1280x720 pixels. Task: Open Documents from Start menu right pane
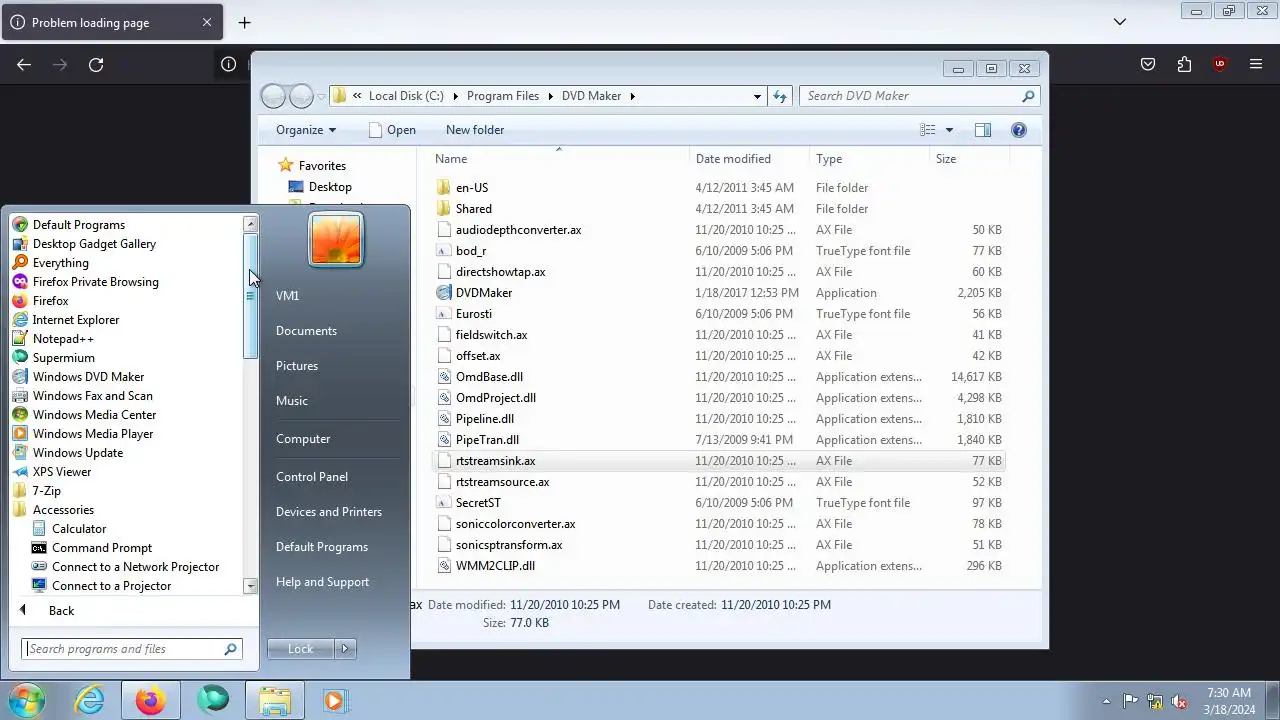(x=306, y=331)
